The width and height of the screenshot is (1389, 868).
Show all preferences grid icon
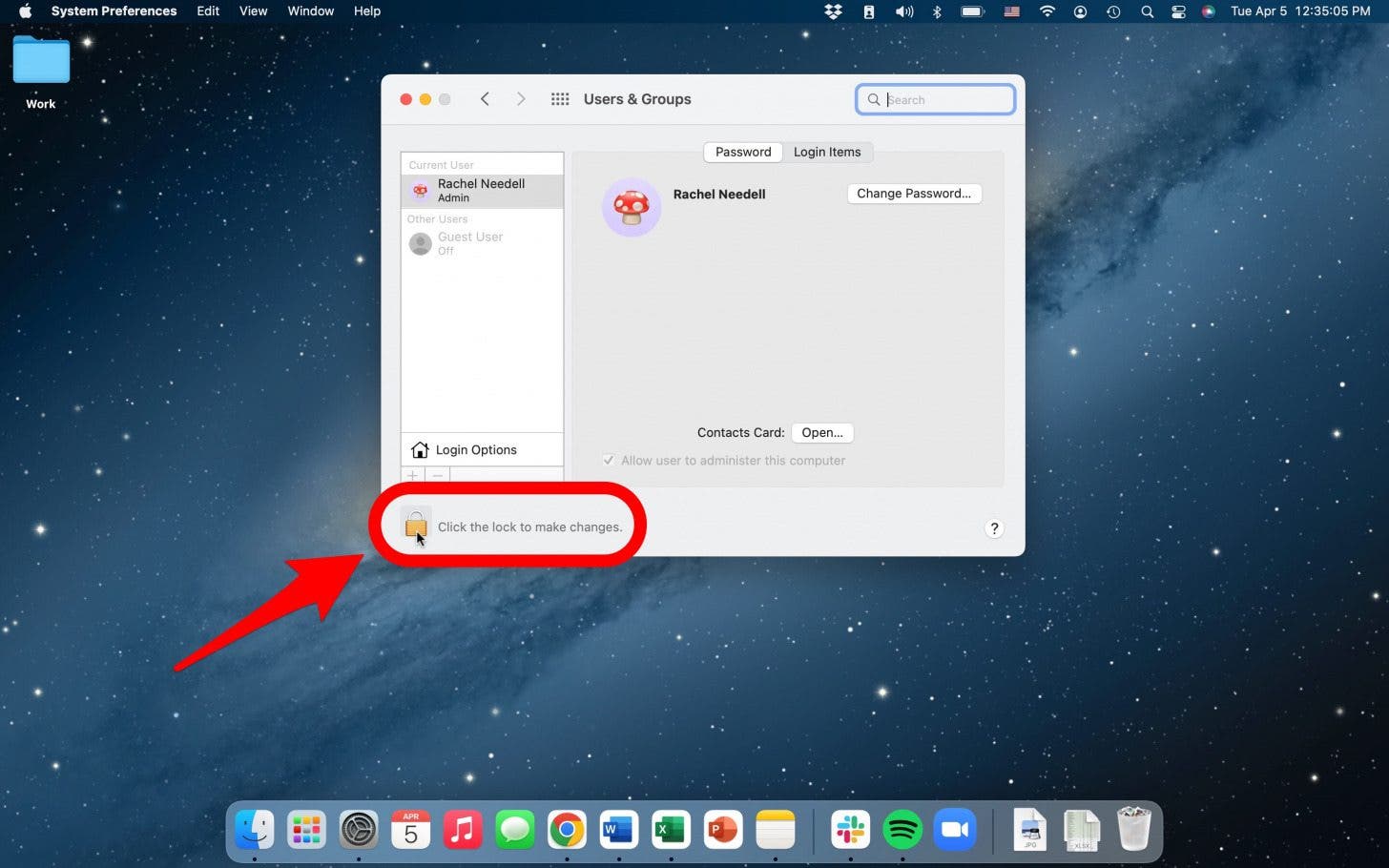[x=560, y=99]
